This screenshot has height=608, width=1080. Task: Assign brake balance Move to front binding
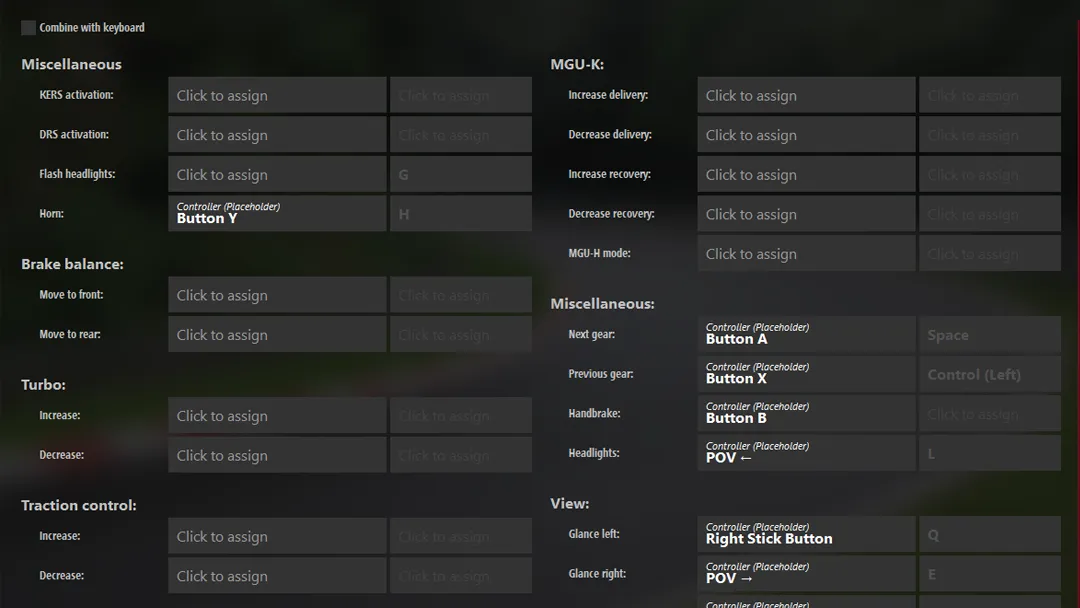click(277, 294)
